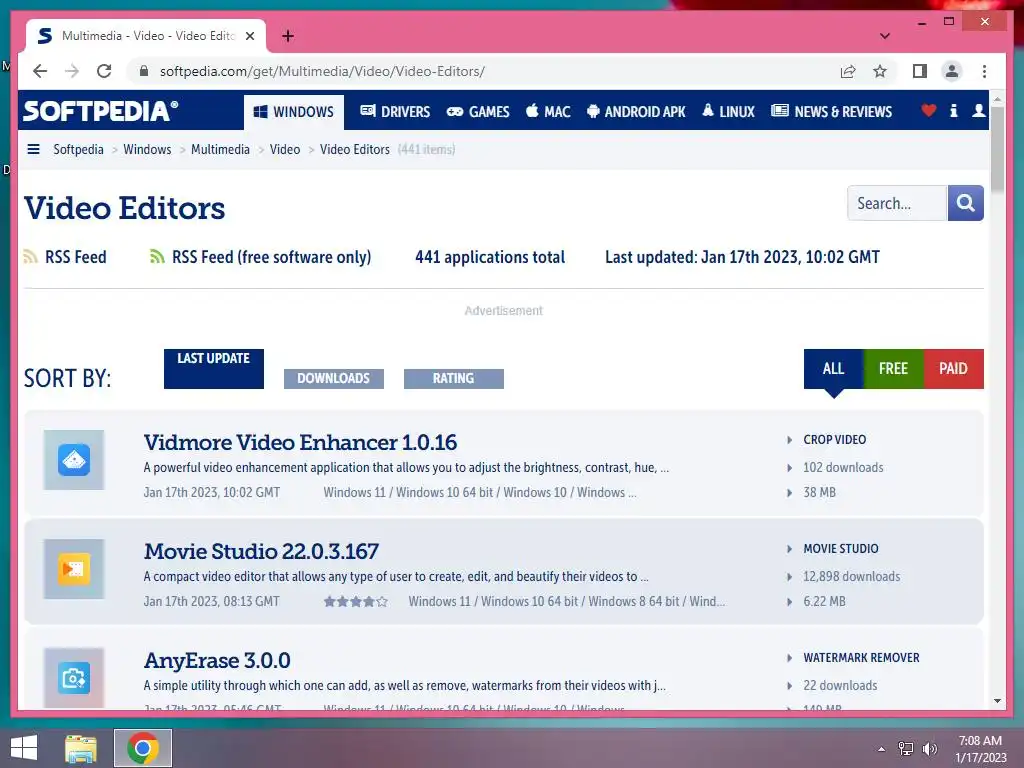
Task: Open the browser side panel
Action: [920, 71]
